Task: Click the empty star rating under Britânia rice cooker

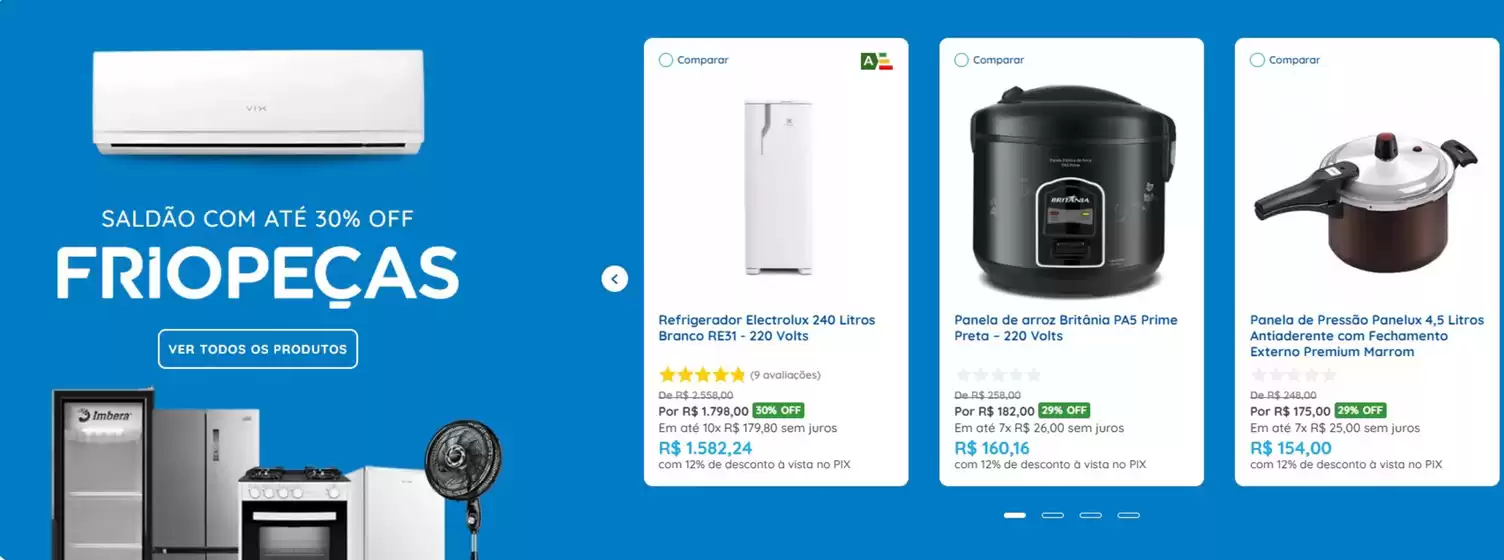Action: coord(998,375)
